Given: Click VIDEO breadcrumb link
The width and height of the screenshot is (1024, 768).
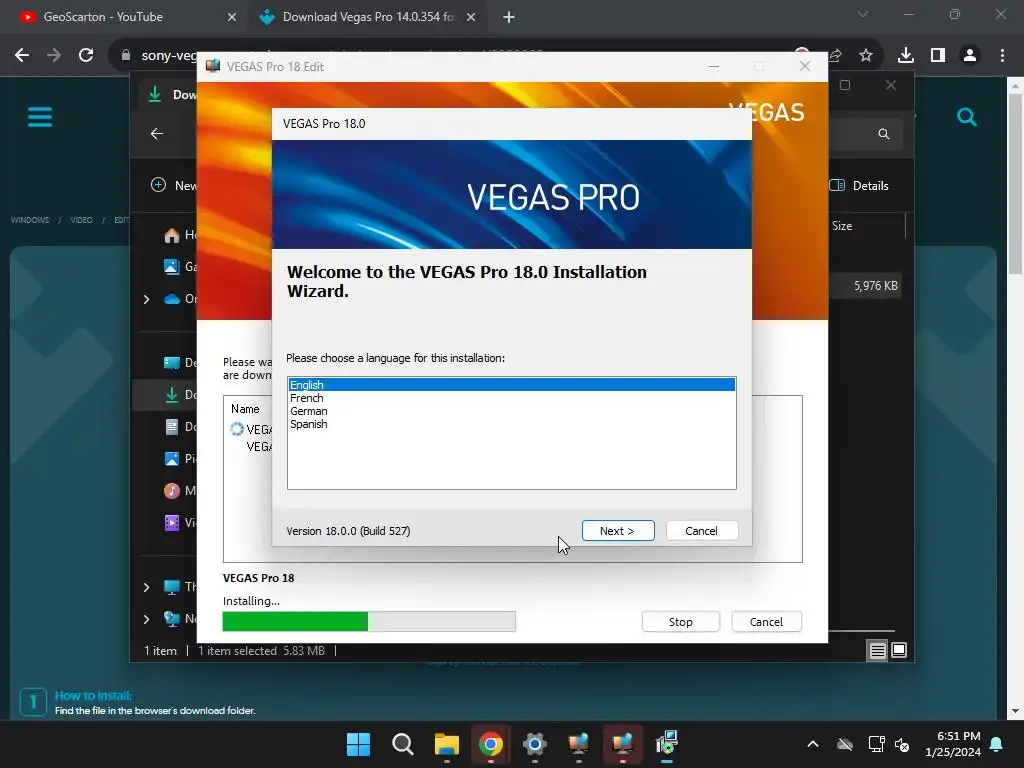Looking at the screenshot, I should pos(82,220).
